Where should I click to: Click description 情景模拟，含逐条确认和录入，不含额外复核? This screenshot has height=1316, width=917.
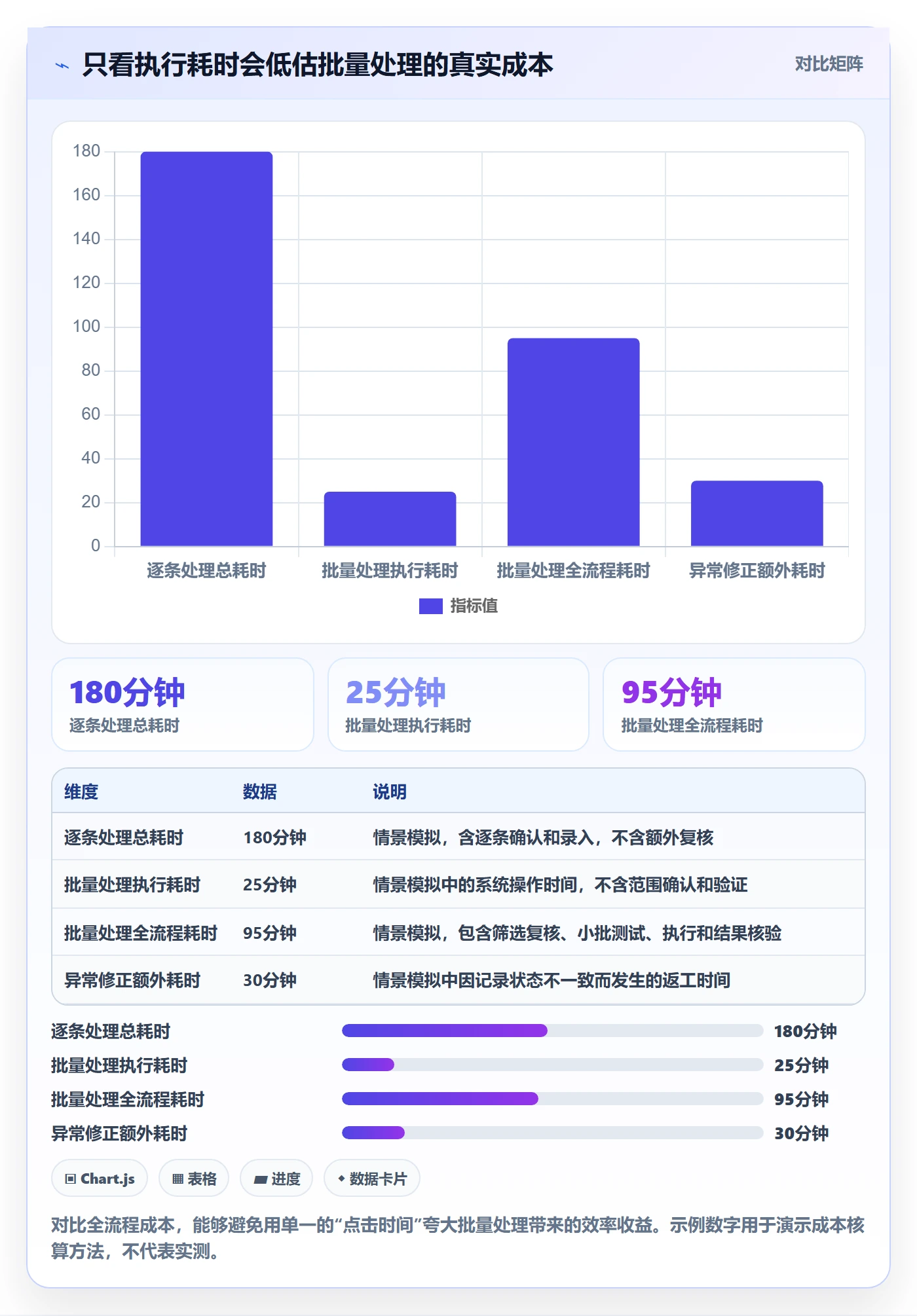[543, 837]
